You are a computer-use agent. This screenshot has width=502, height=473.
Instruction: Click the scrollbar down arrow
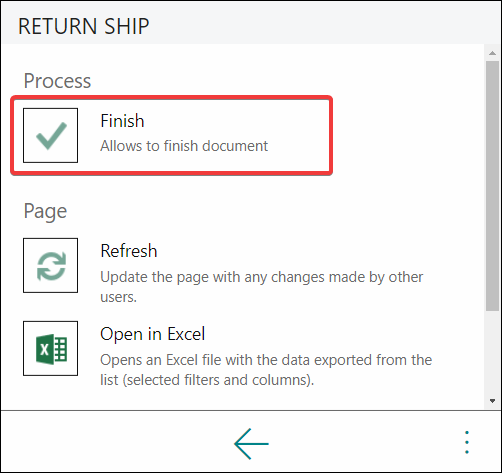(492, 401)
